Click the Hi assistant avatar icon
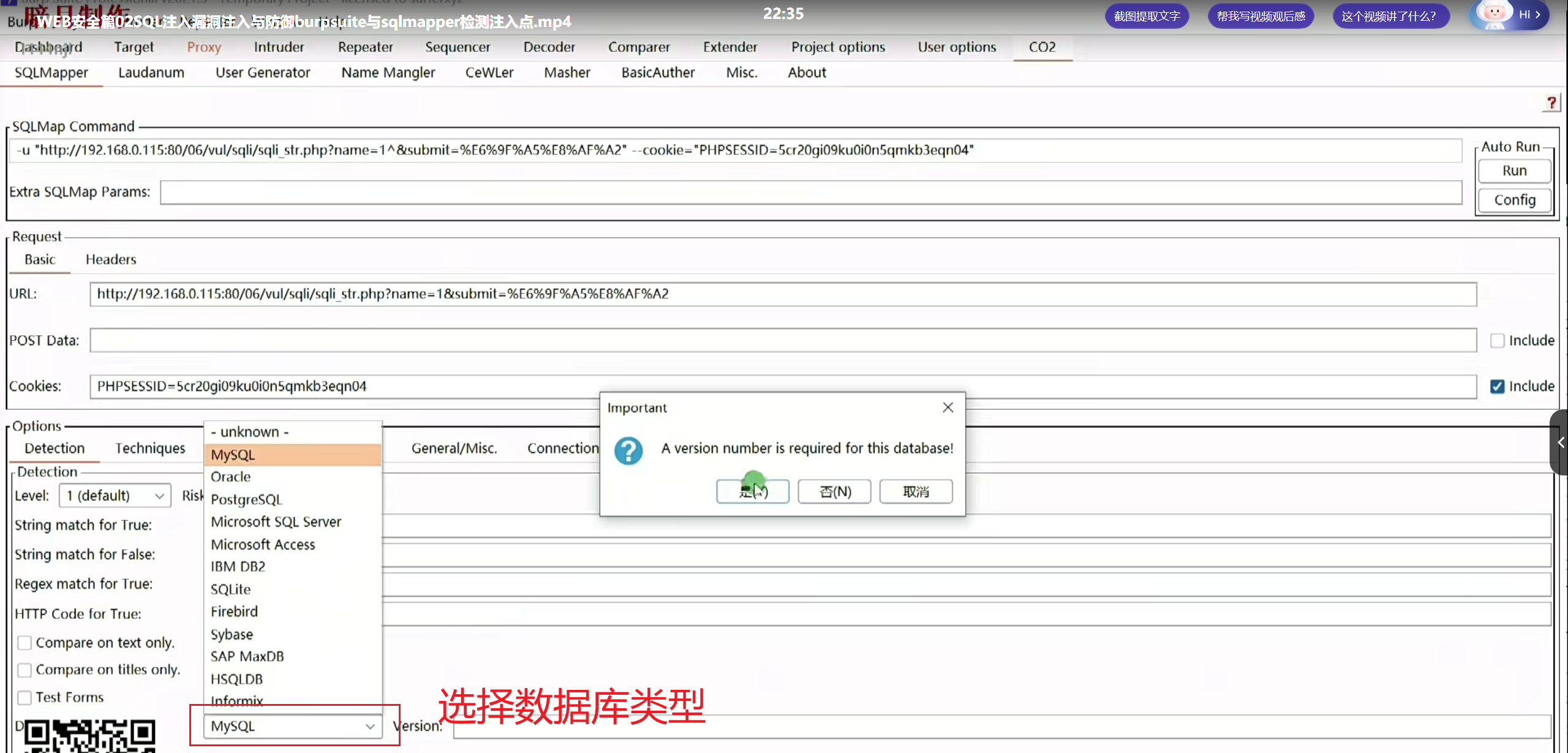The height and width of the screenshot is (753, 1568). tap(1494, 15)
